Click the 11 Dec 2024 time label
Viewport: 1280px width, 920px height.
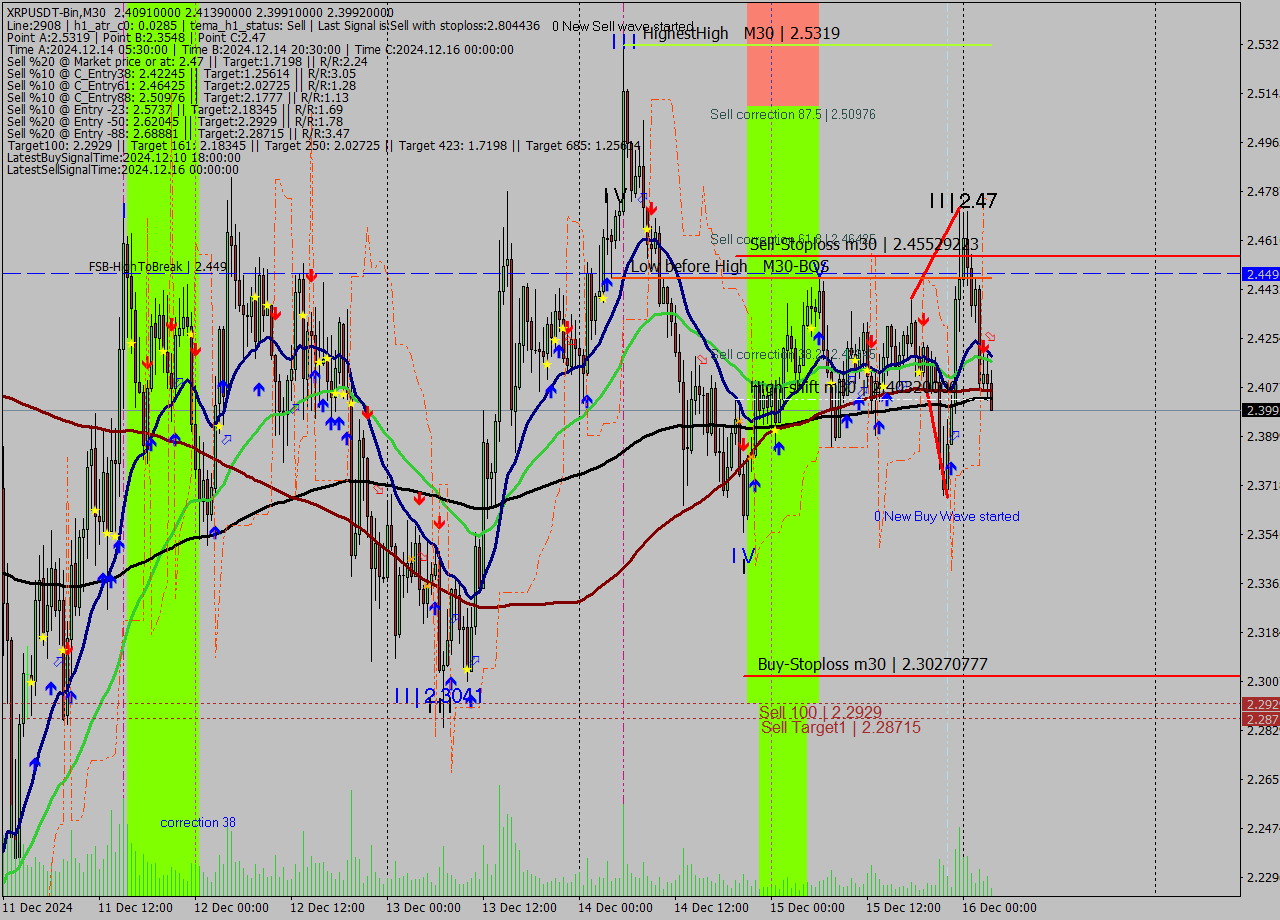click(38, 908)
